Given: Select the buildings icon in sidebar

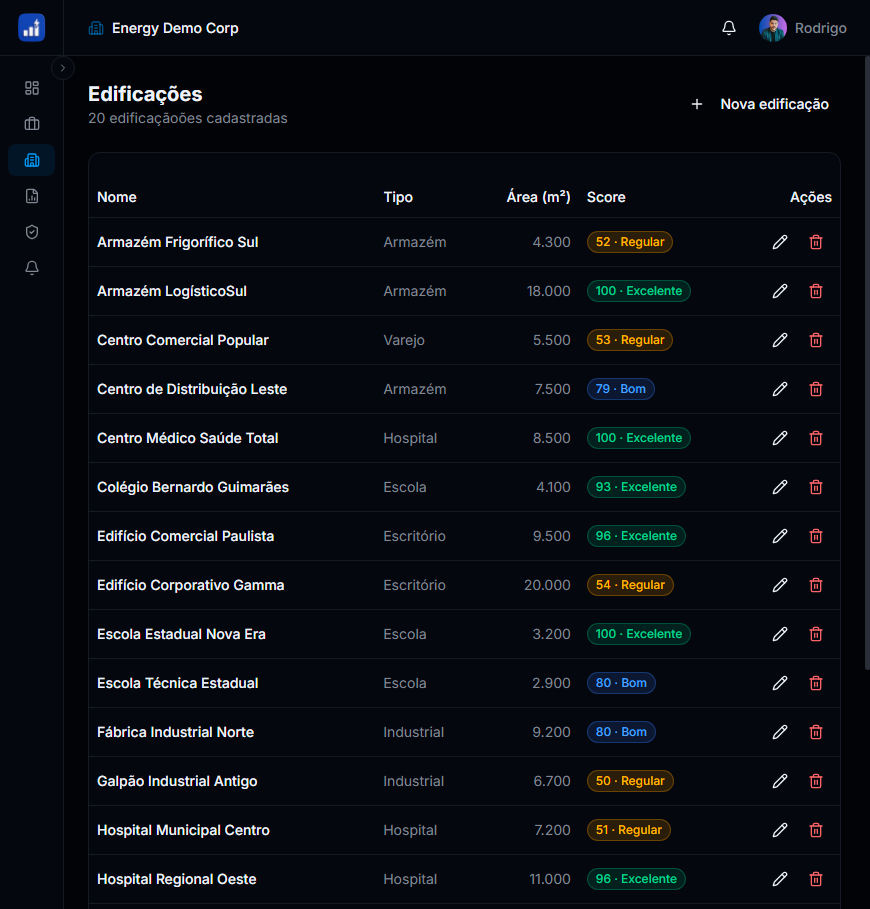Looking at the screenshot, I should click(x=31, y=160).
